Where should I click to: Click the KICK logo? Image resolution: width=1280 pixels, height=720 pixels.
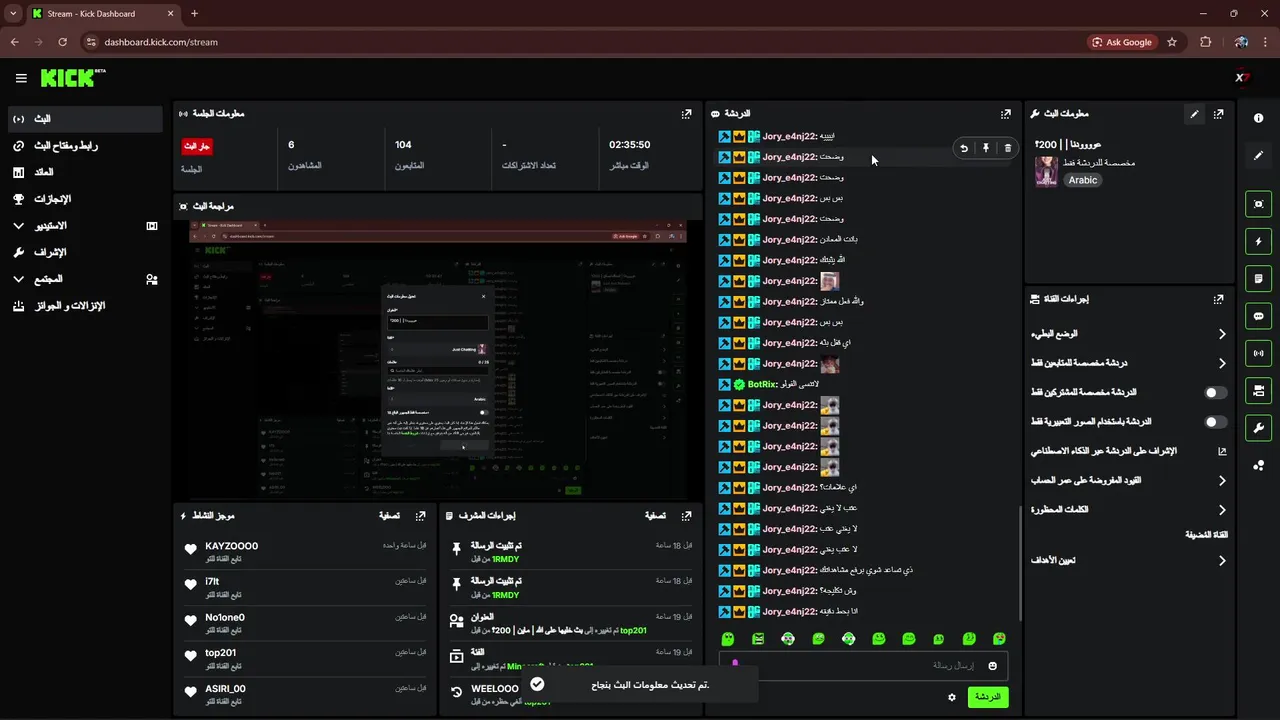tap(73, 78)
